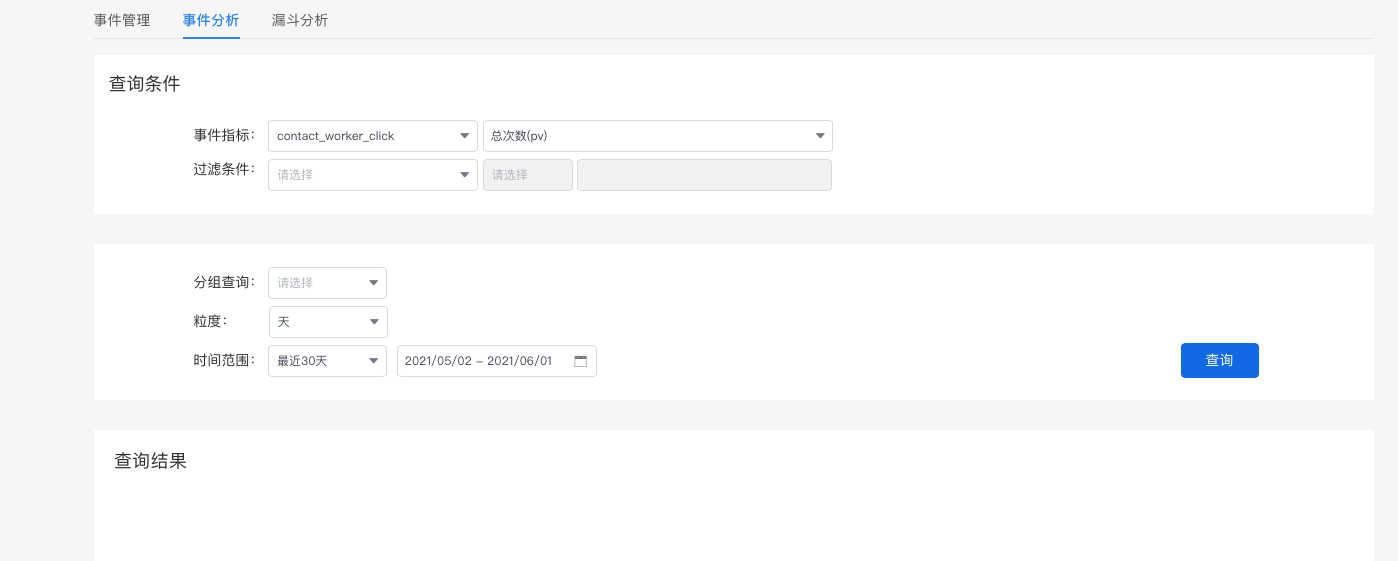Click the arrow on 总次数(pv) dropdown
1398x561 pixels.
pos(820,136)
